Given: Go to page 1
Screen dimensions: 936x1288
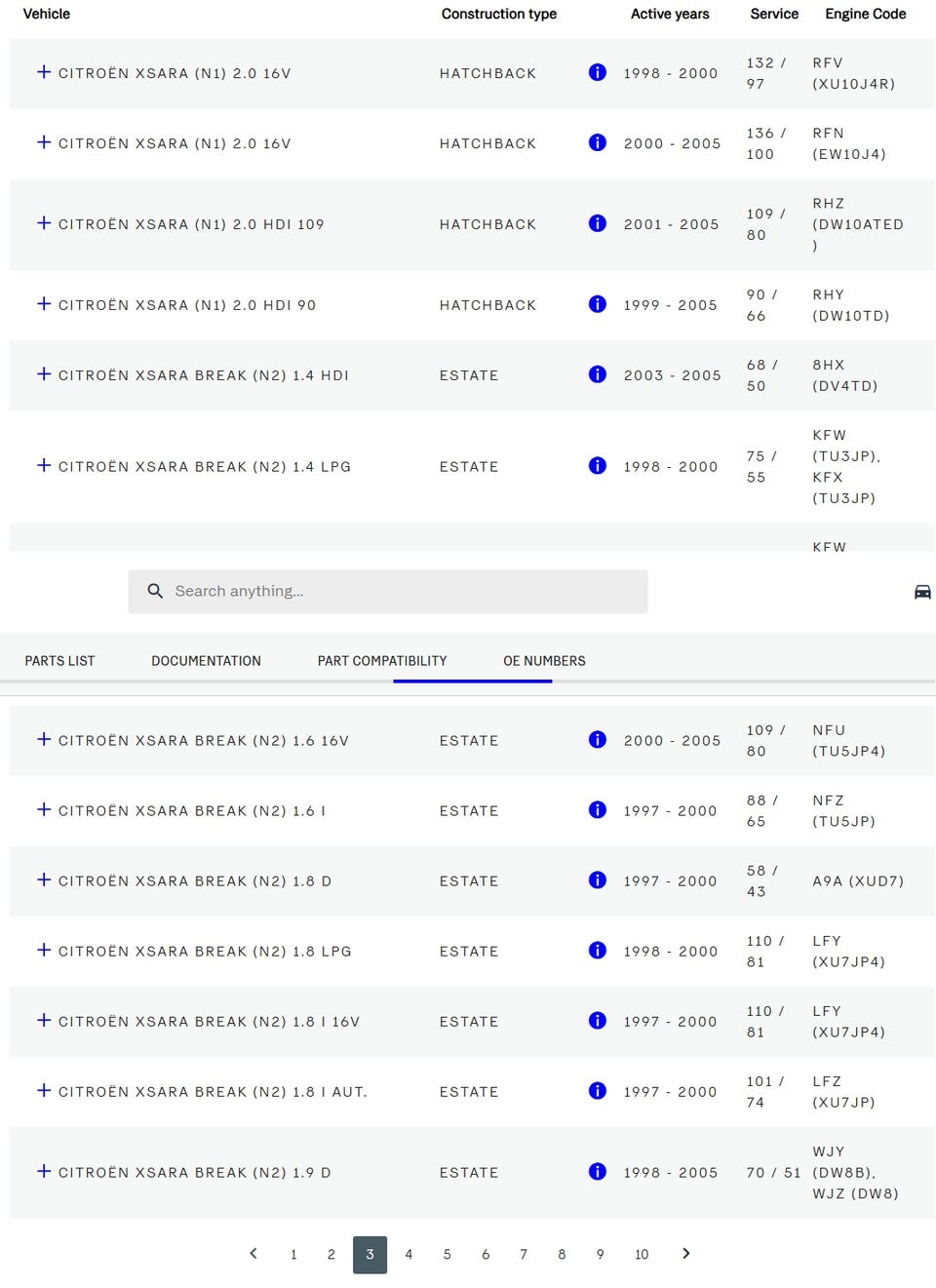Looking at the screenshot, I should (293, 1255).
